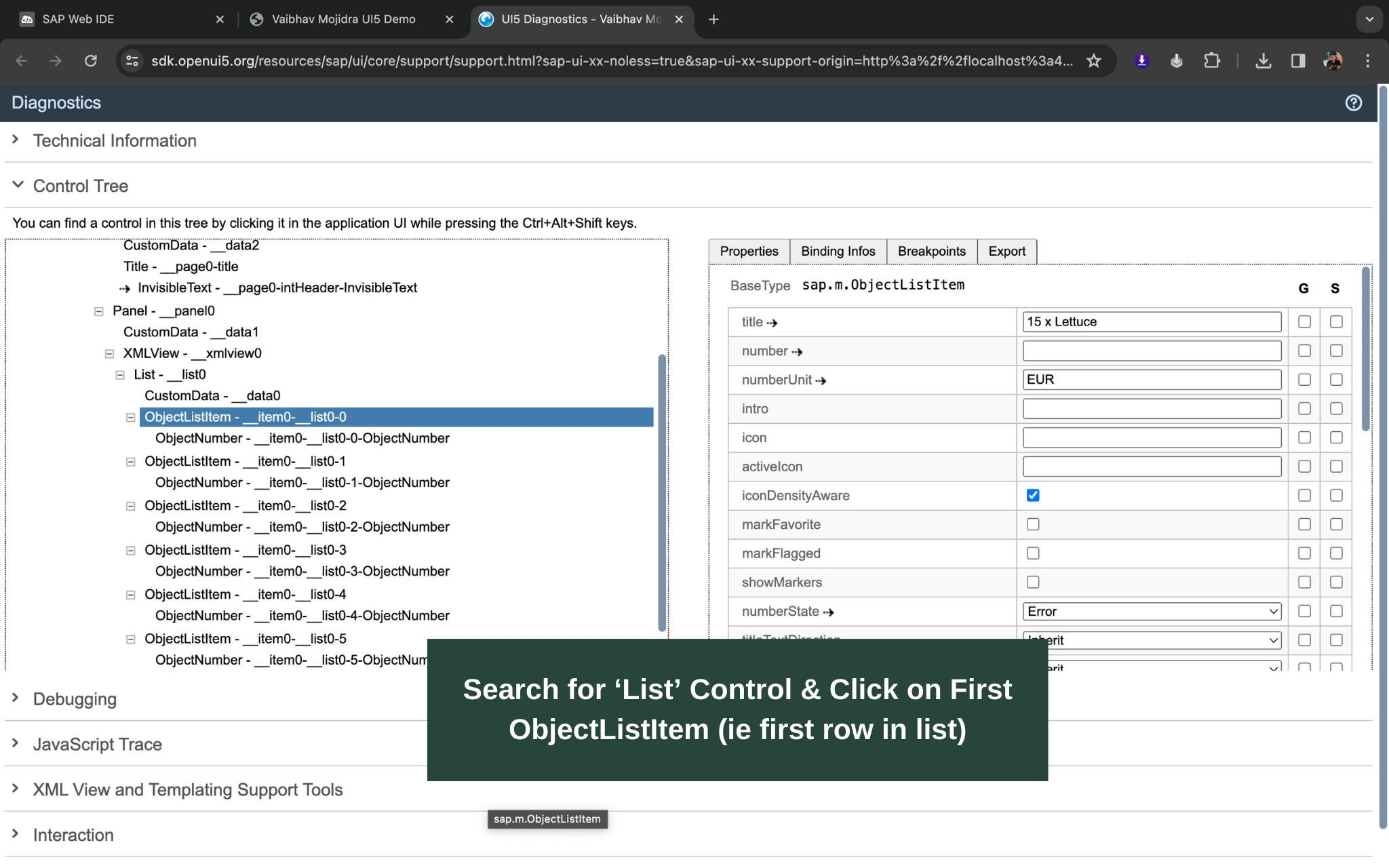Enable the markFavorite property checkbox
Viewport: 1389px width, 868px height.
click(x=1033, y=524)
